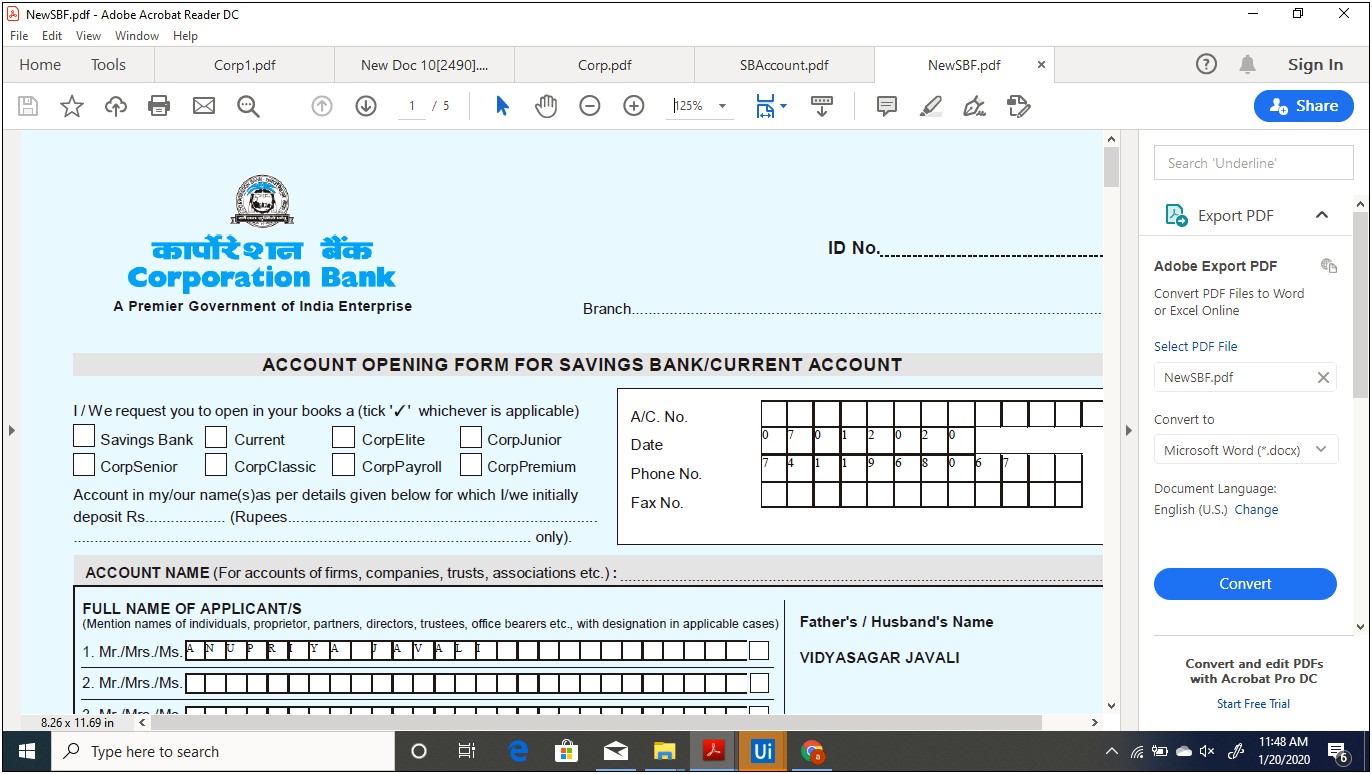Launch UiPath from the taskbar
This screenshot has height=774, width=1372.
[x=763, y=751]
